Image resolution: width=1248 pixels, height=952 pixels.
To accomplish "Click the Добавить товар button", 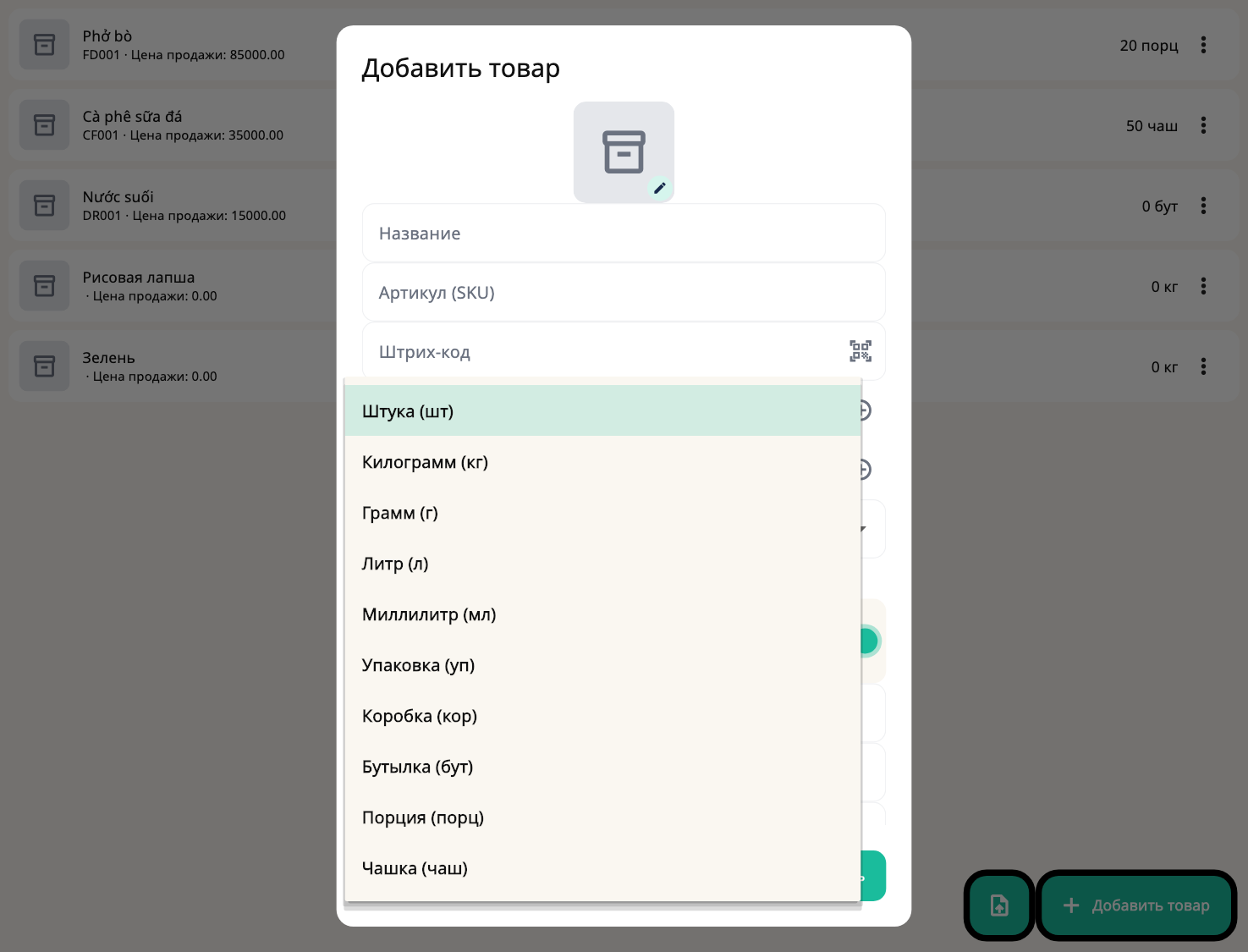I will click(1136, 905).
